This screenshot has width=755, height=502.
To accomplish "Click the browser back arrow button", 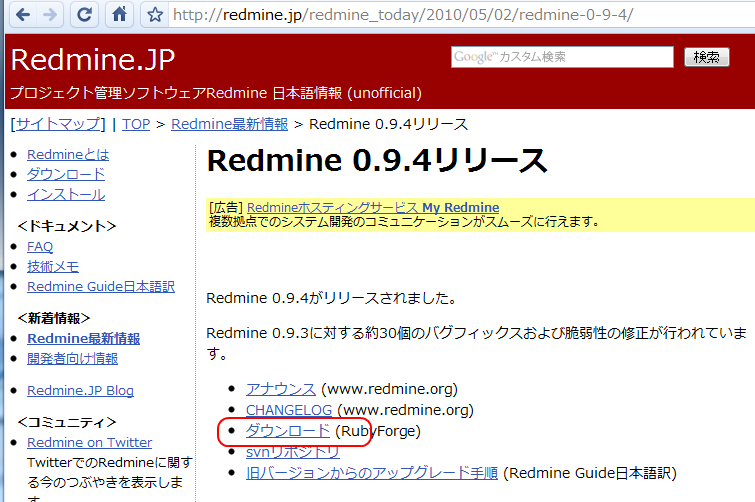I will coord(24,14).
